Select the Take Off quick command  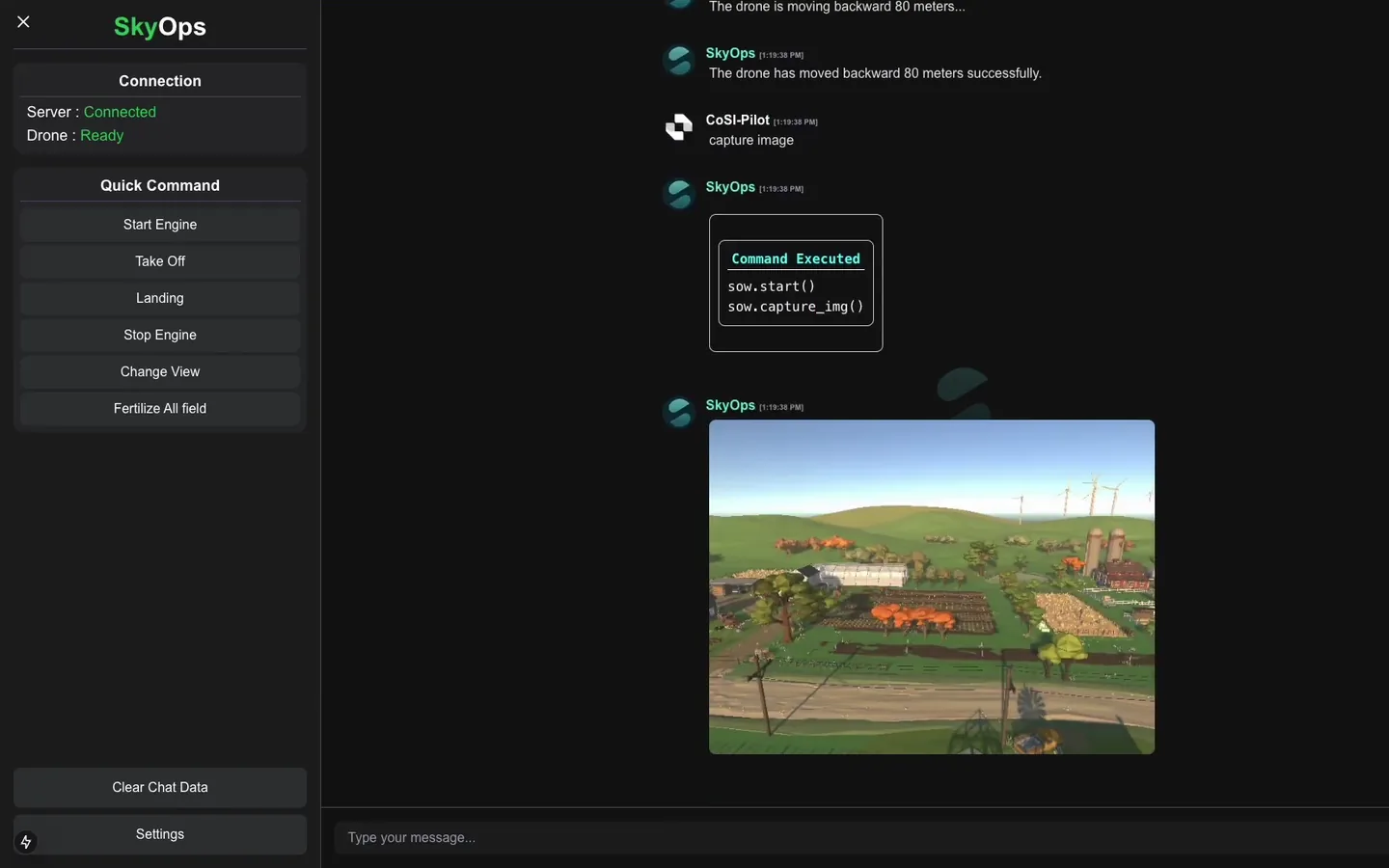tap(160, 261)
